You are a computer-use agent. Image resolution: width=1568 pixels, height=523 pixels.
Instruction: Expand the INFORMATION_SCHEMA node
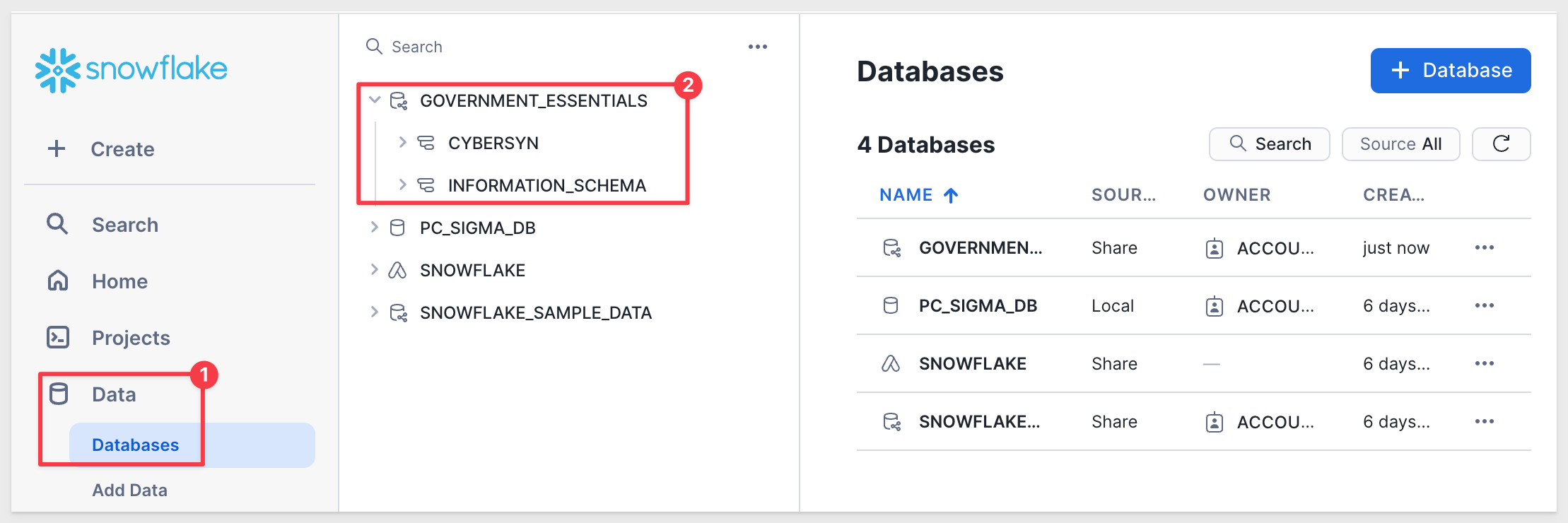[x=402, y=184]
